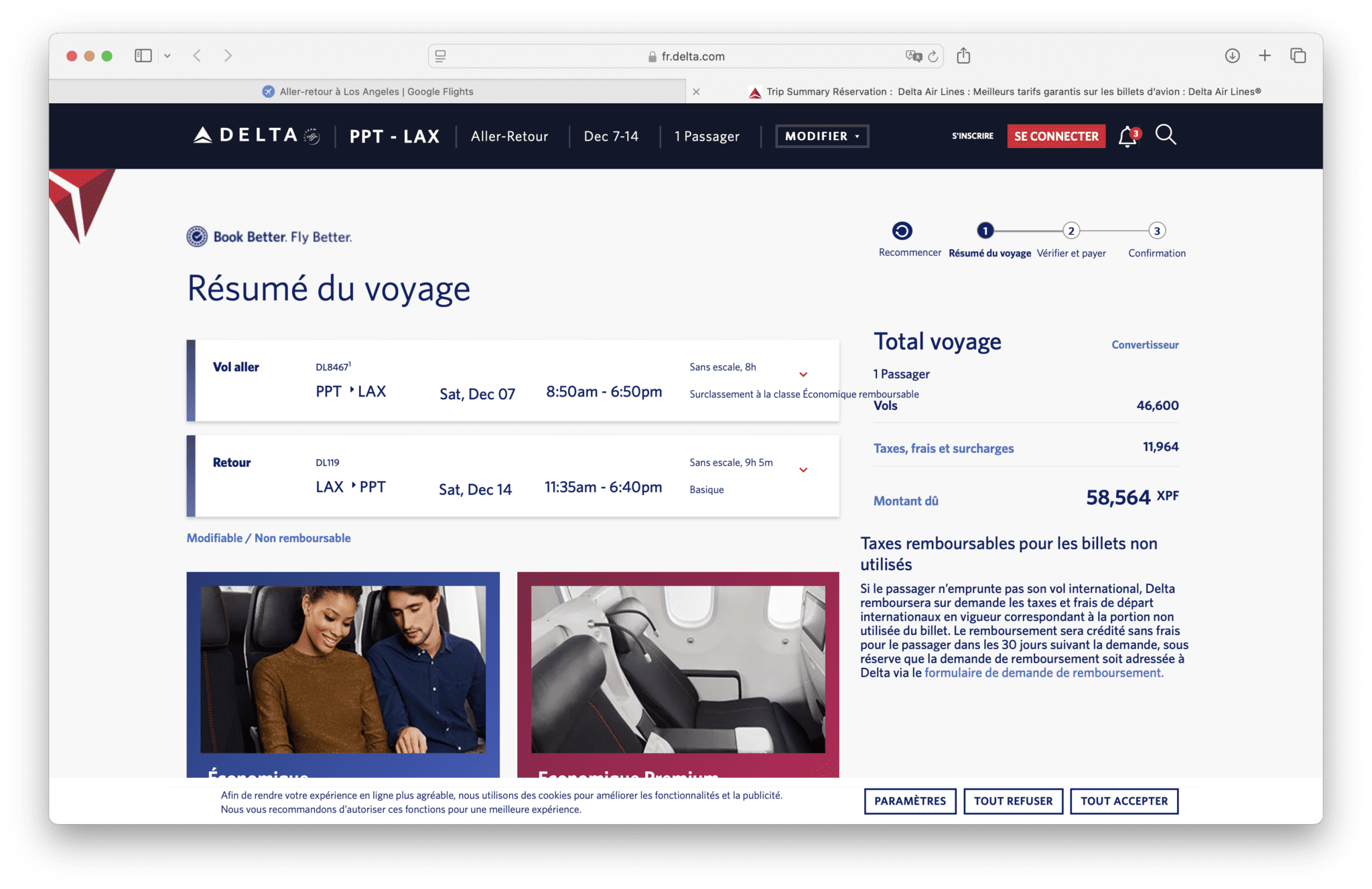
Task: Click the 1 Passager header text
Action: pyautogui.click(x=707, y=136)
